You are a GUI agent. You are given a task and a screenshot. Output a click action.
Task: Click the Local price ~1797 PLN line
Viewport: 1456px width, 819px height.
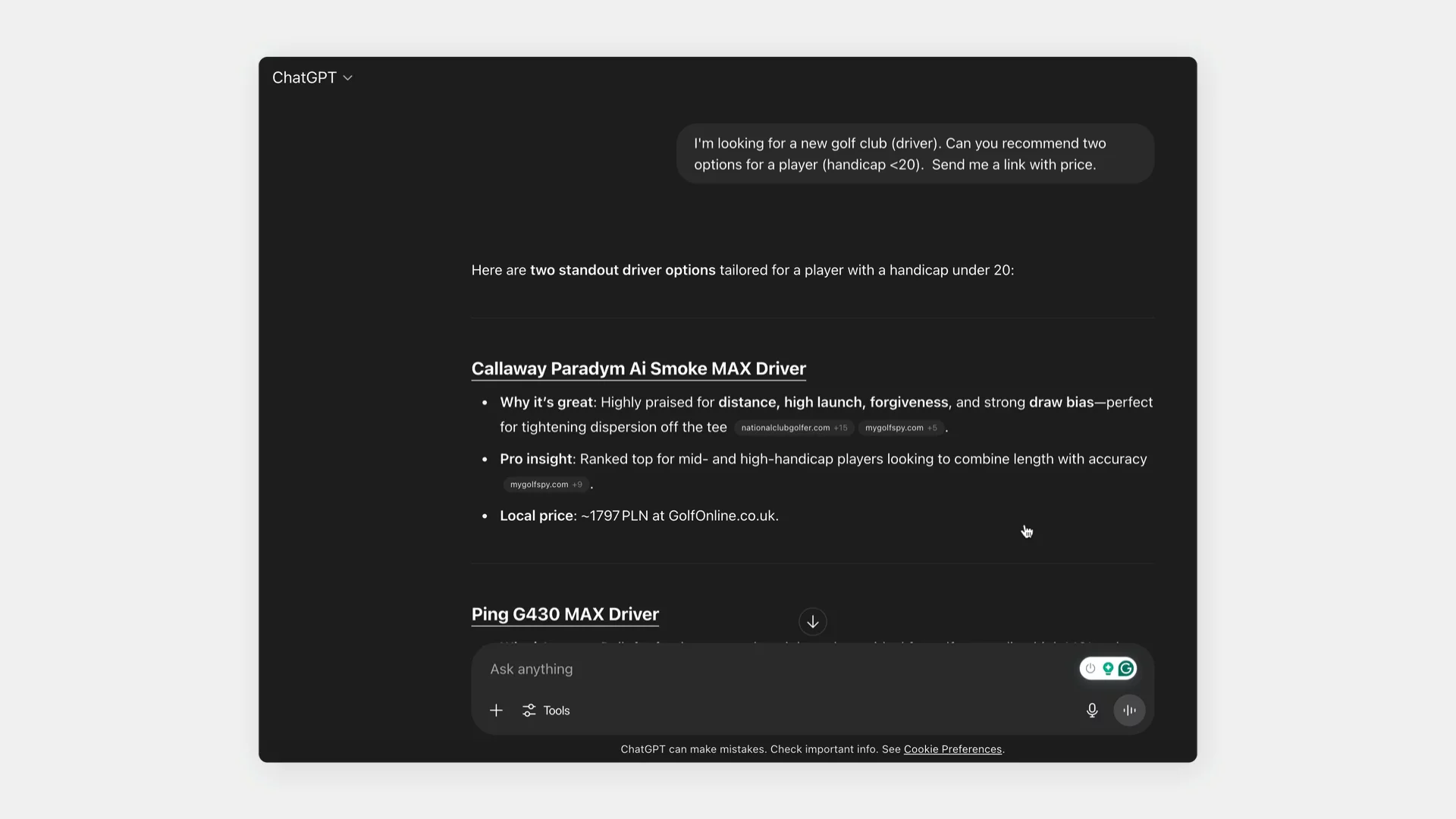(x=639, y=516)
